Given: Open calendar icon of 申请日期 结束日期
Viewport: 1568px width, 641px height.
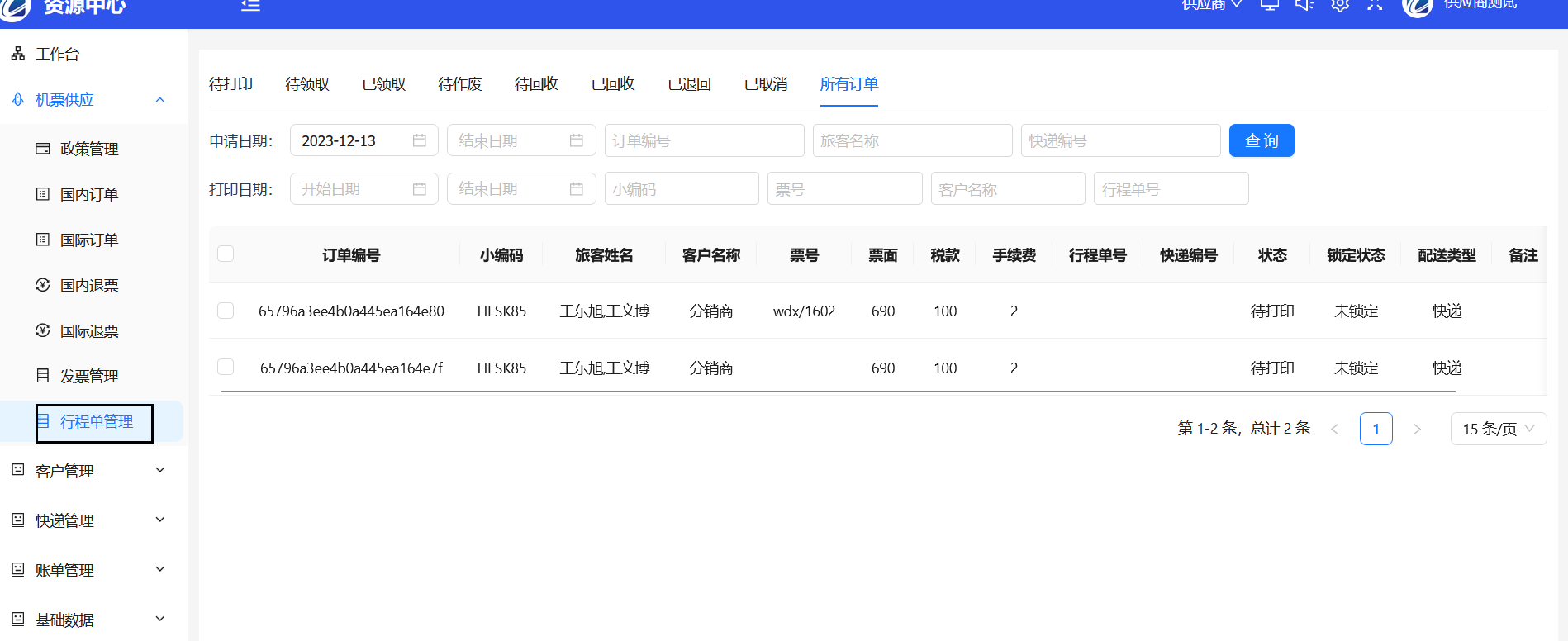Looking at the screenshot, I should pyautogui.click(x=577, y=140).
